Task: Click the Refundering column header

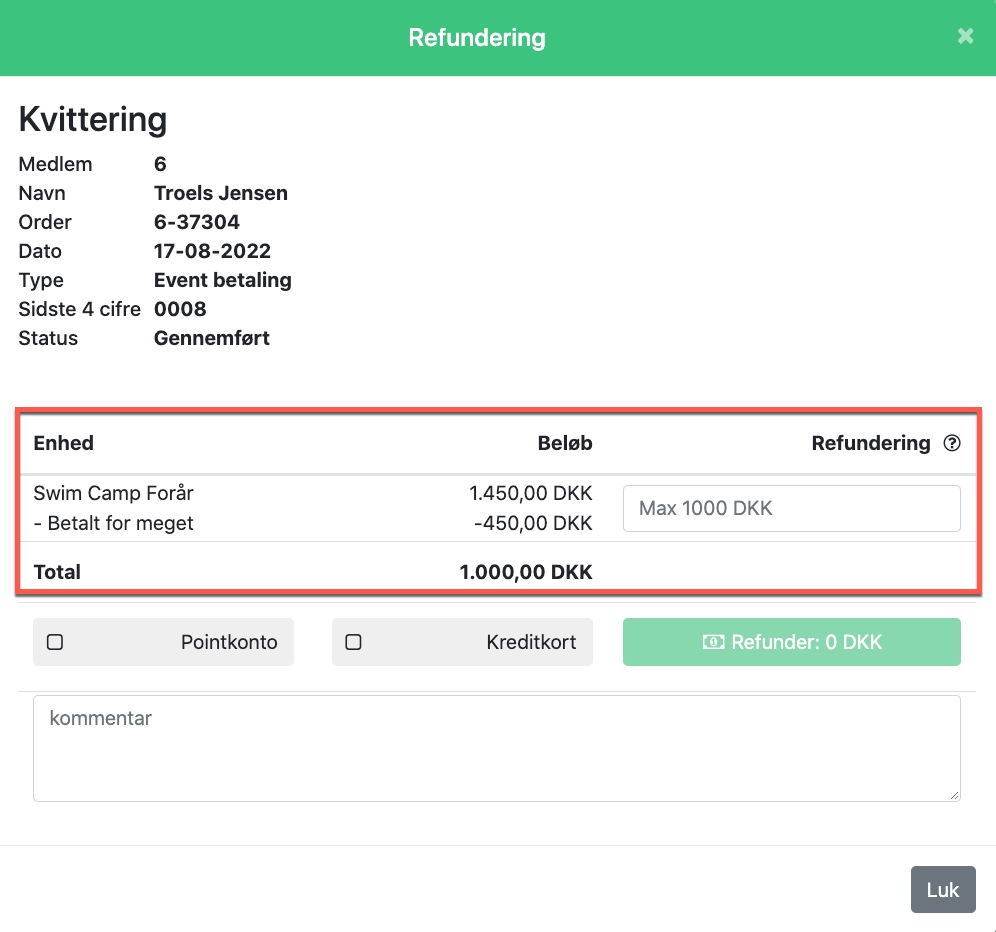Action: [870, 443]
